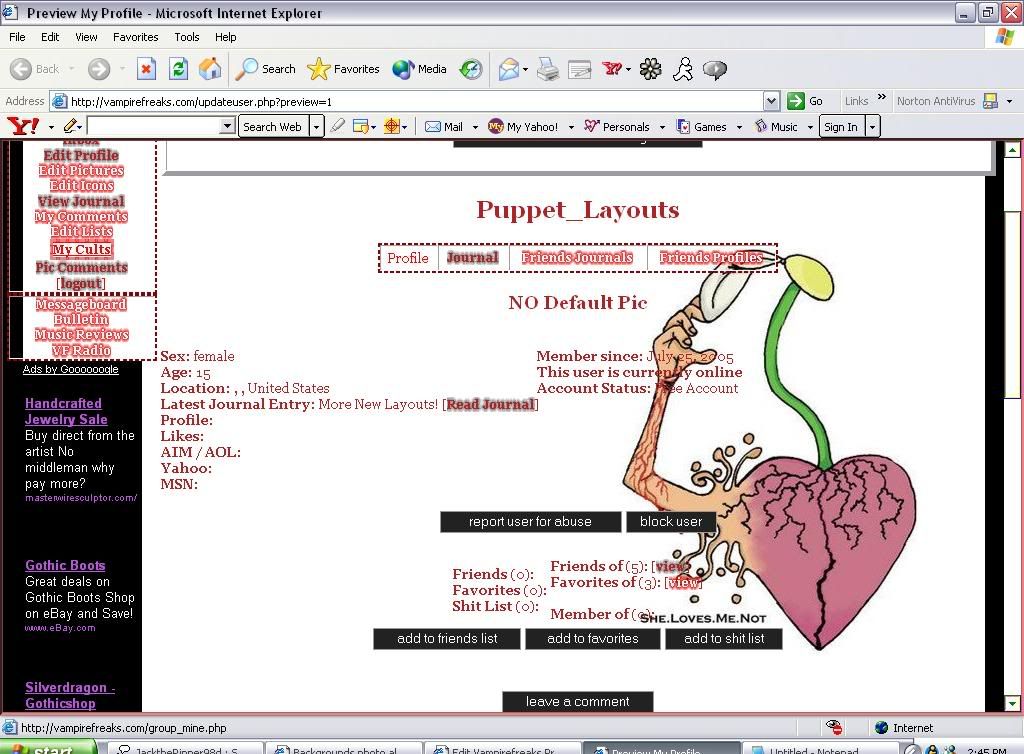
Task: Click the Stop loading icon
Action: [x=146, y=69]
